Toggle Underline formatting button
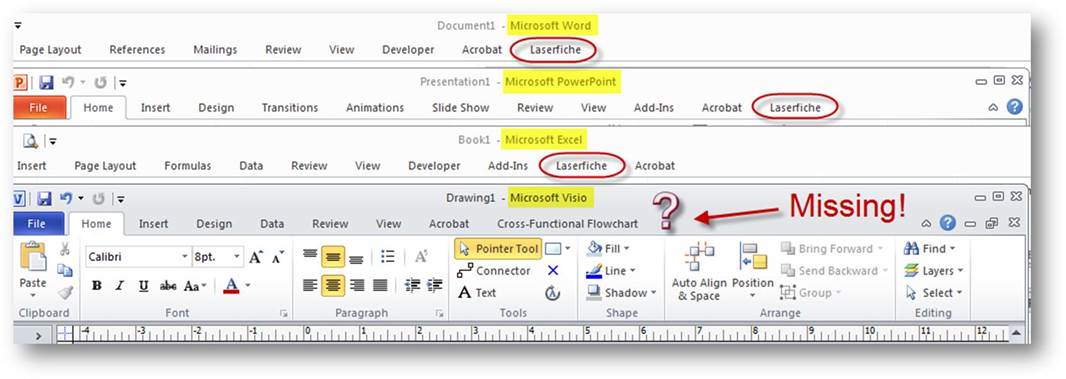1066x379 pixels. [143, 286]
